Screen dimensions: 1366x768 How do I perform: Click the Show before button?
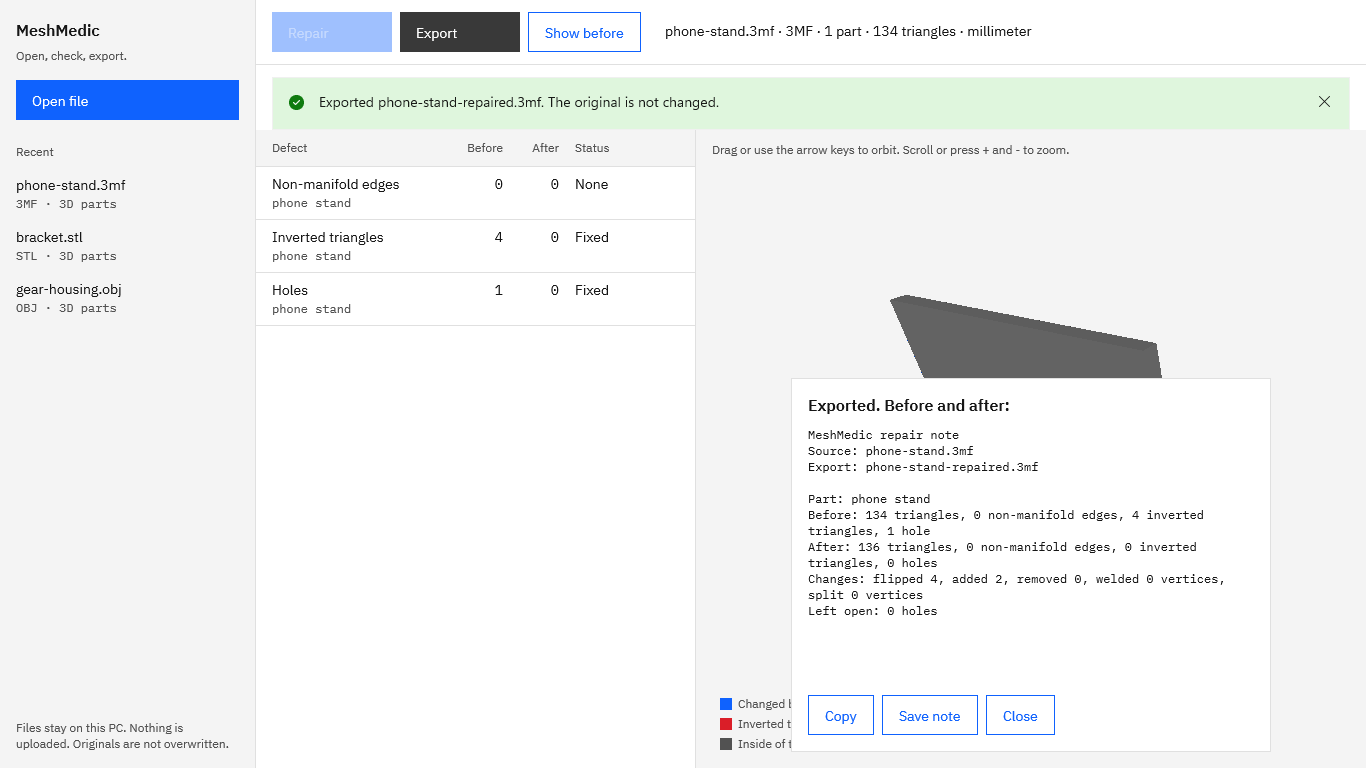(x=584, y=32)
